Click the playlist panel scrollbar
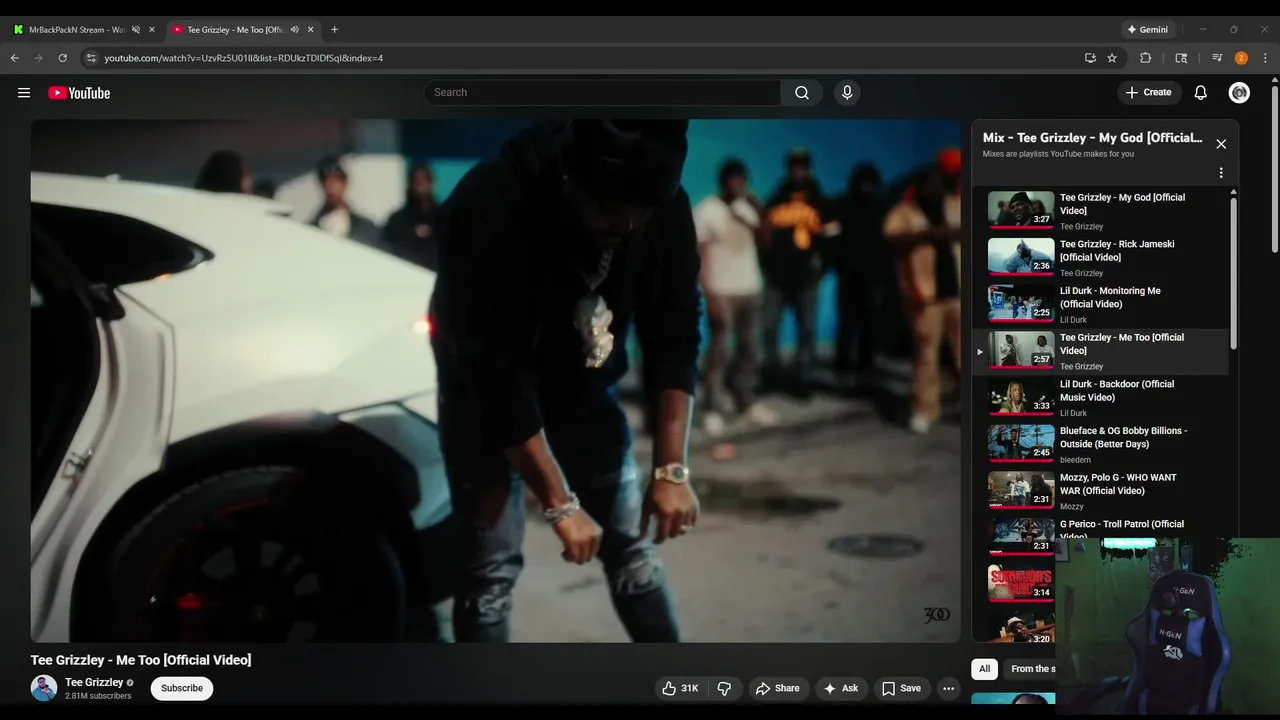 pos(1233,272)
